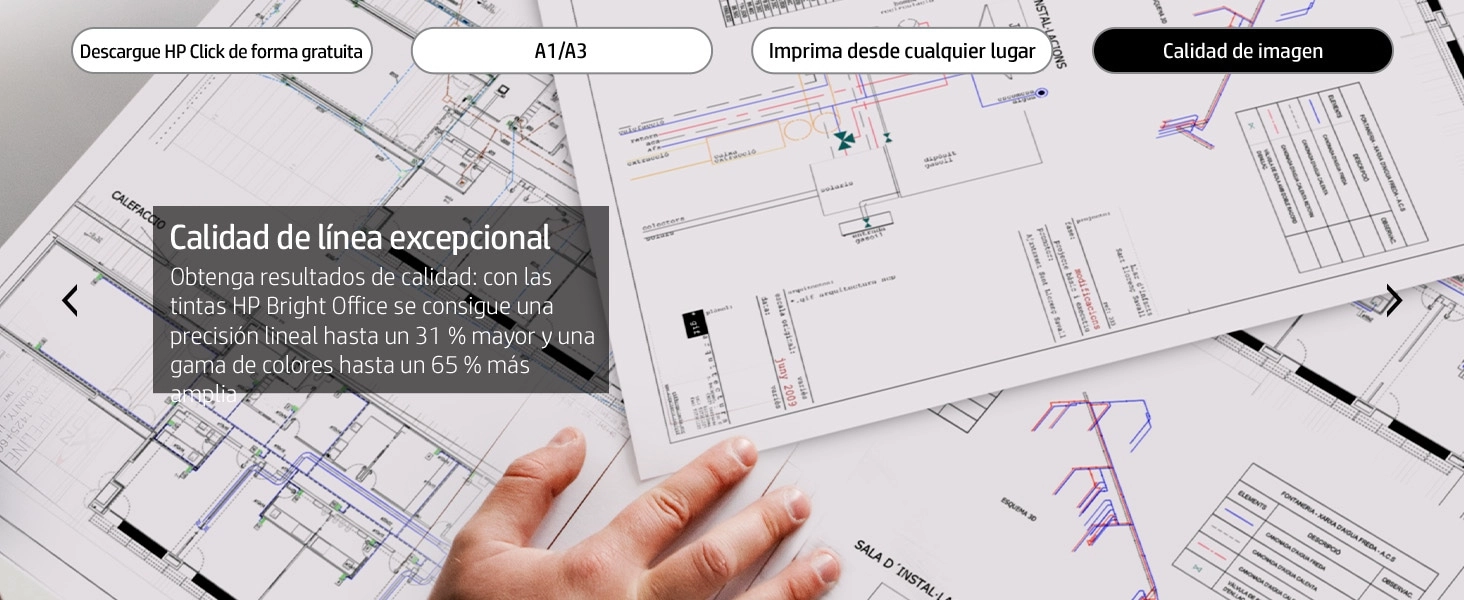
Task: Switch to 'Imprima desde cualquier lugar' tab
Action: click(901, 51)
